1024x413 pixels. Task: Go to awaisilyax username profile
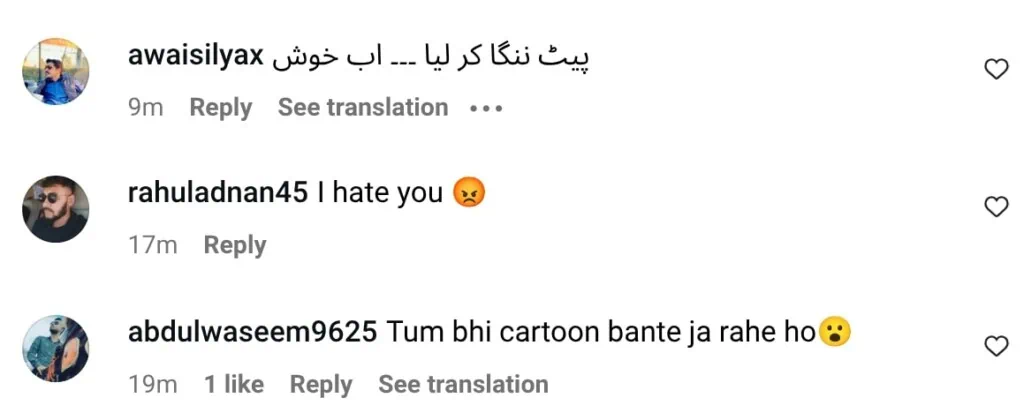(195, 57)
